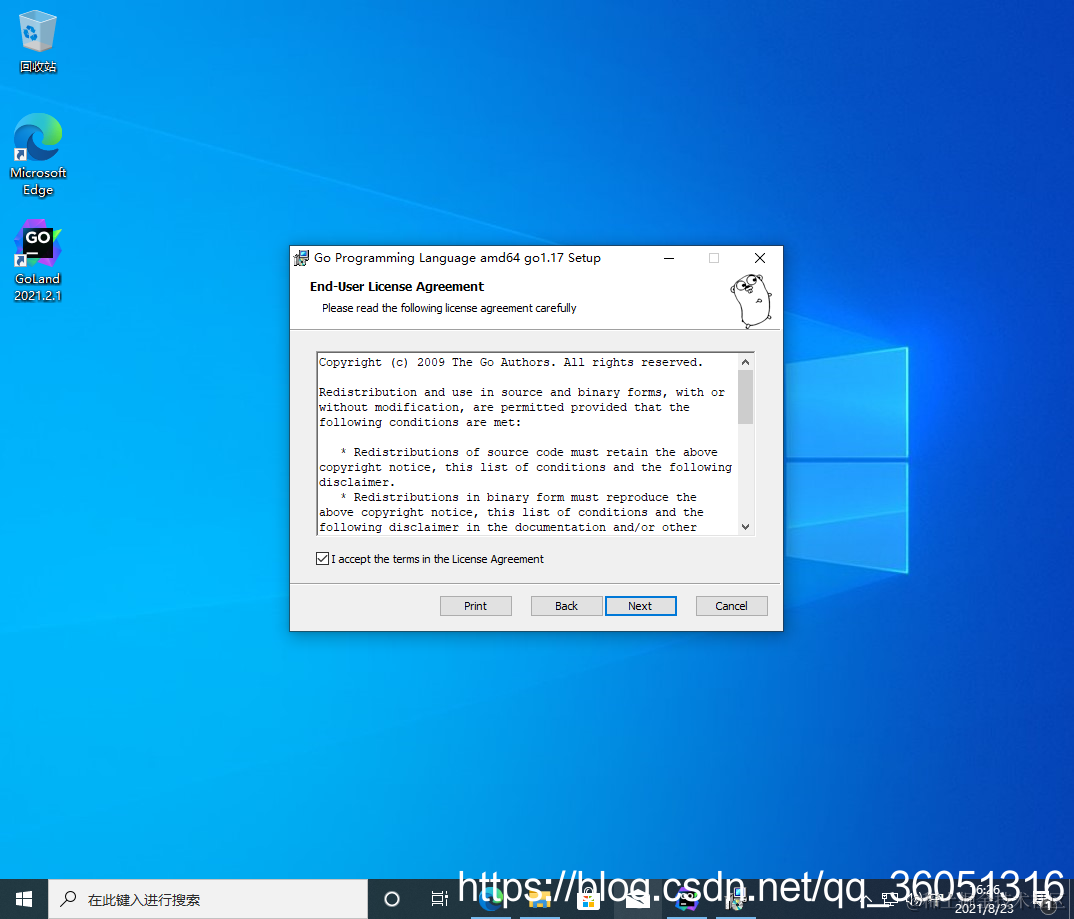1074x919 pixels.
Task: Open Microsoft Store from the taskbar
Action: [588, 899]
